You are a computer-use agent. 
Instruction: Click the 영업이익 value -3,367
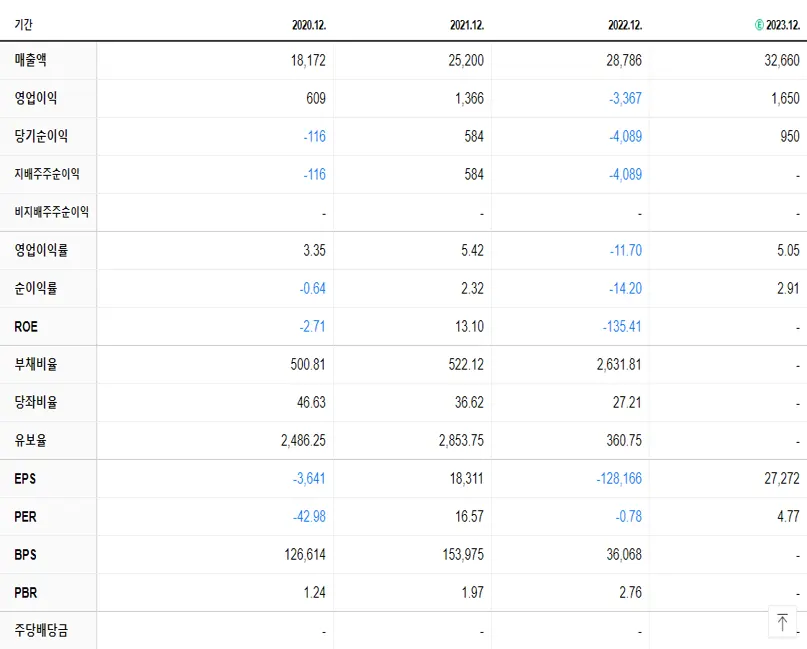click(625, 98)
